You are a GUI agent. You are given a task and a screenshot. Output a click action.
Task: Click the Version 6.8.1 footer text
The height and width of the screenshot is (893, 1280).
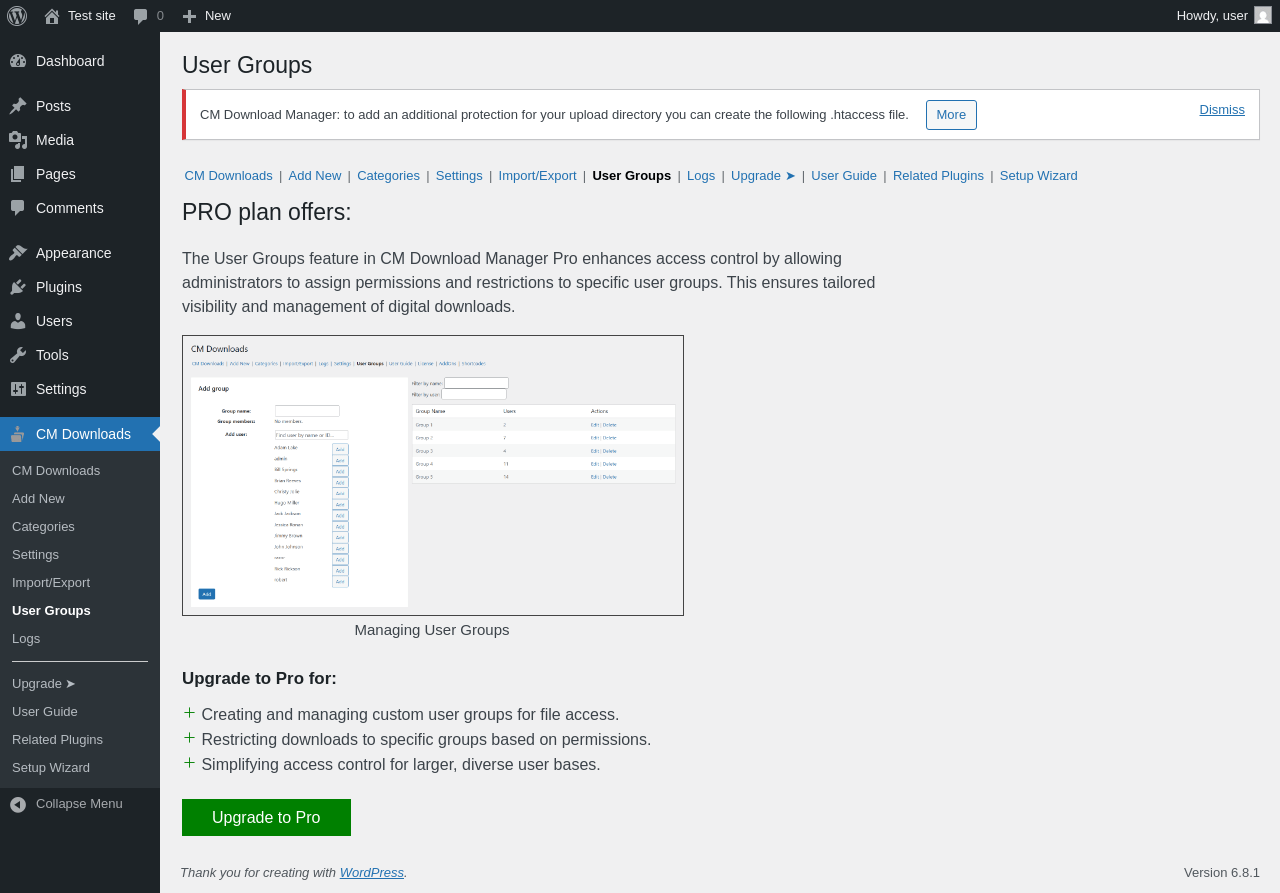coord(1222,873)
